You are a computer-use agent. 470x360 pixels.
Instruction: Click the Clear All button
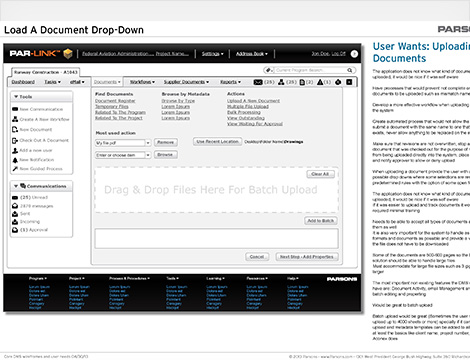(320, 174)
